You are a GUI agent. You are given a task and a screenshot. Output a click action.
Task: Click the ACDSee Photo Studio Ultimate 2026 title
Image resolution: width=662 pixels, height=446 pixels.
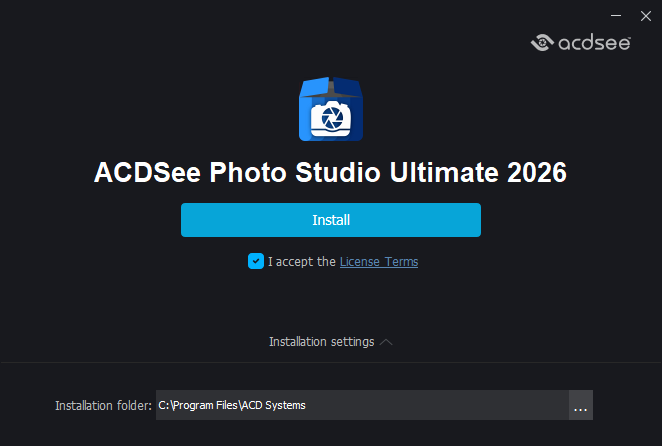coord(330,172)
